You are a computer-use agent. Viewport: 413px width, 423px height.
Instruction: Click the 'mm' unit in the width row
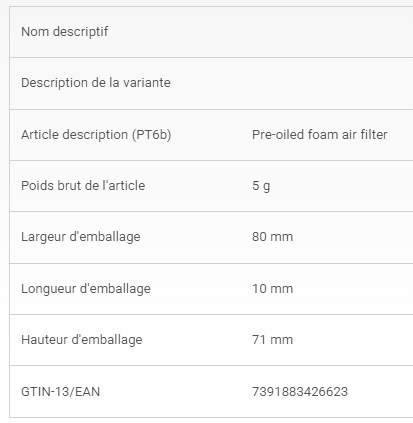282,237
